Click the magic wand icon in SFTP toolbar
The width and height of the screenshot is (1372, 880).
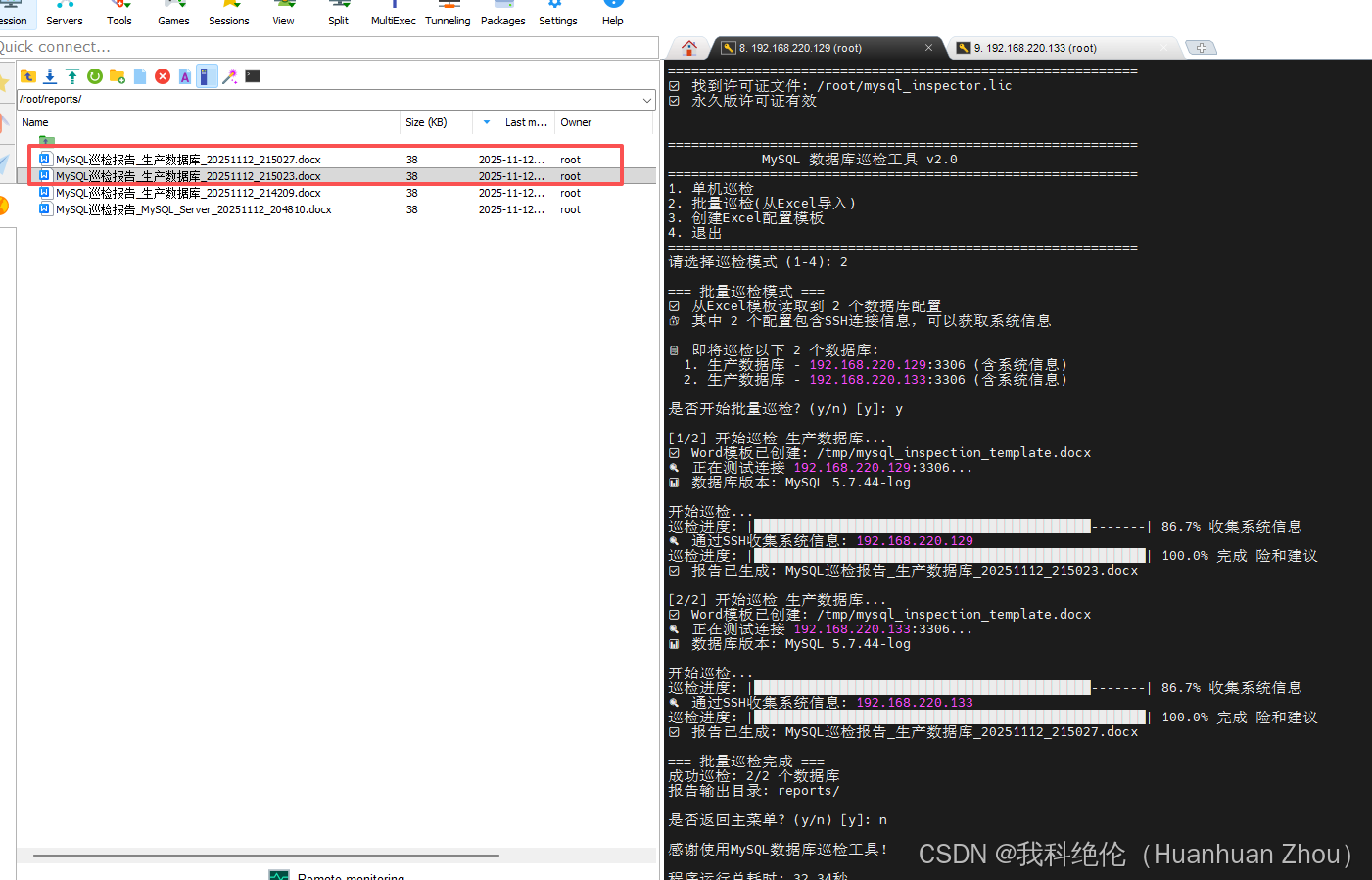[x=230, y=76]
